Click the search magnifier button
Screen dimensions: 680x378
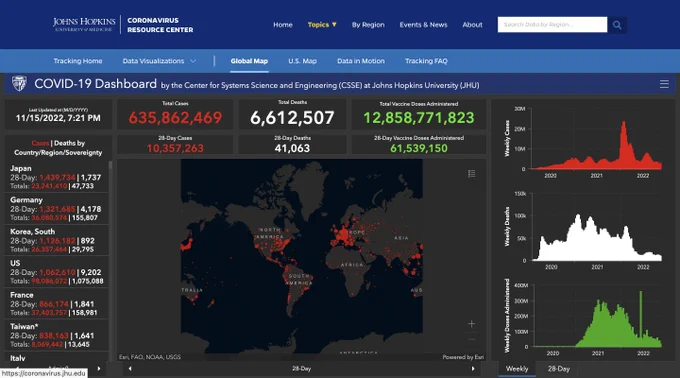pyautogui.click(x=617, y=25)
